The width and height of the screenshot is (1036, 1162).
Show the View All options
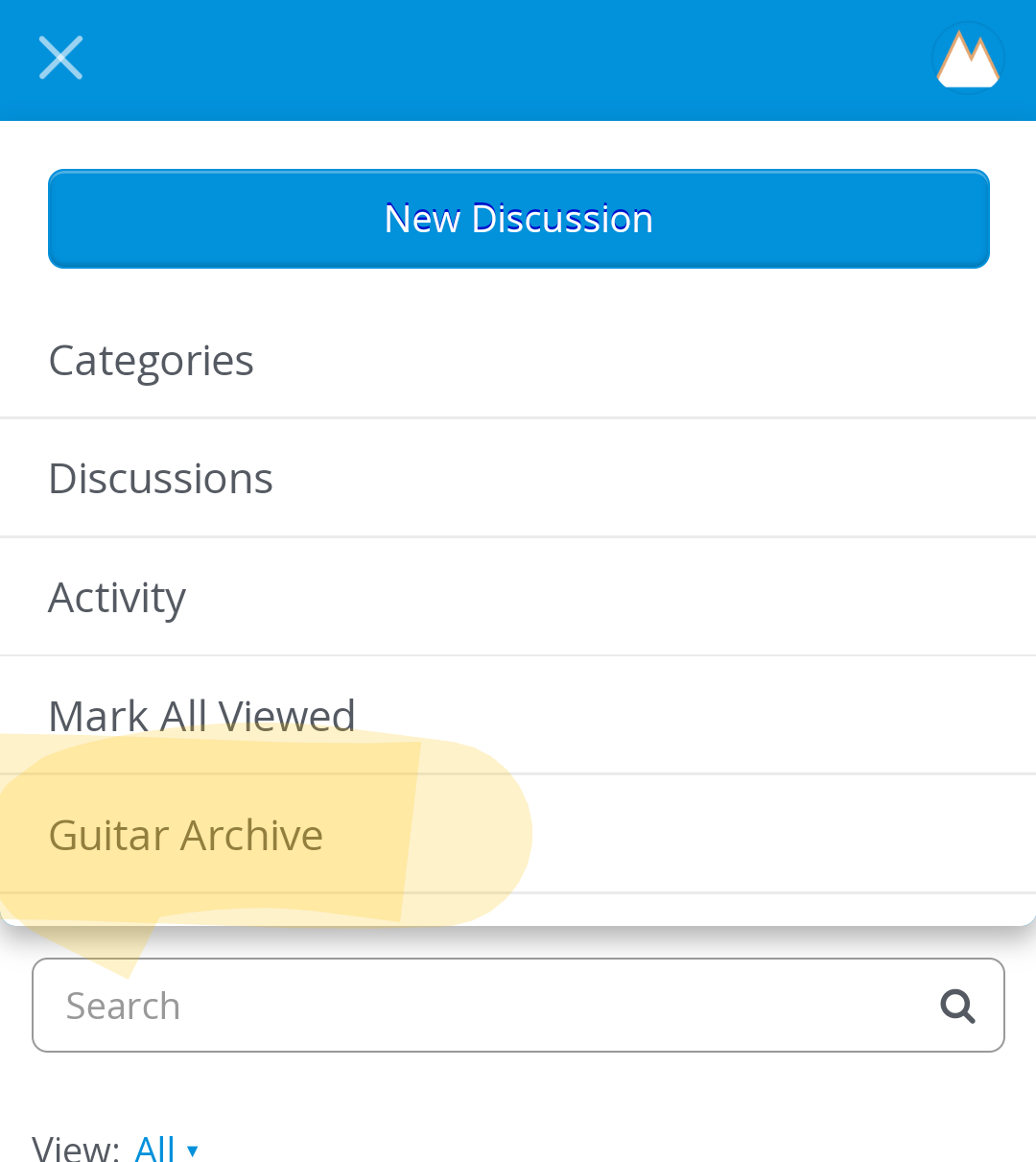[x=155, y=1149]
